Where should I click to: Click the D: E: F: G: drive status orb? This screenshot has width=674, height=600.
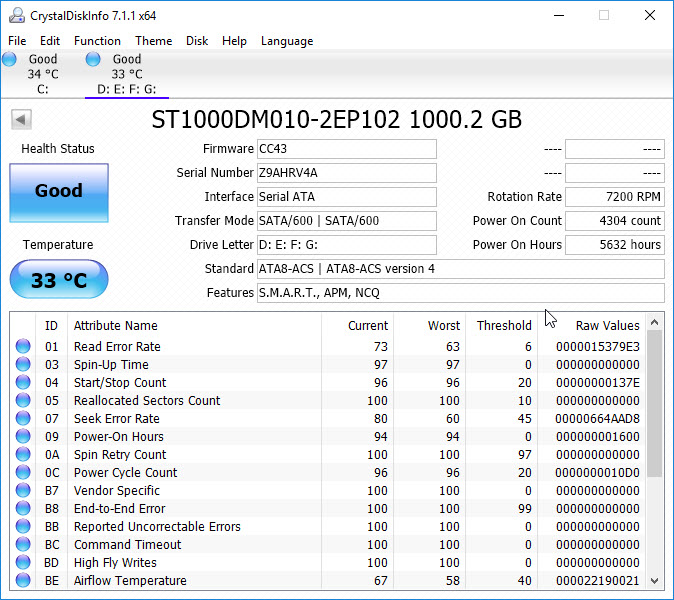(93, 59)
